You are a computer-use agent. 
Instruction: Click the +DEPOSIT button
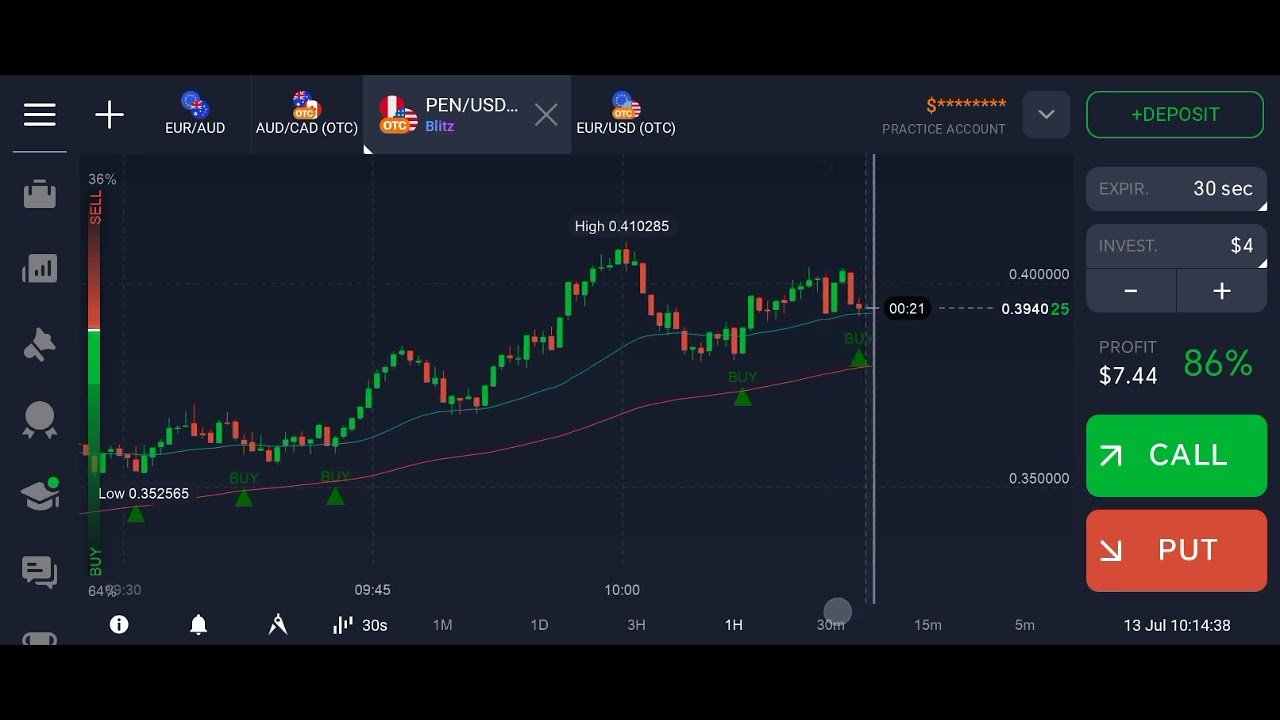[1175, 114]
